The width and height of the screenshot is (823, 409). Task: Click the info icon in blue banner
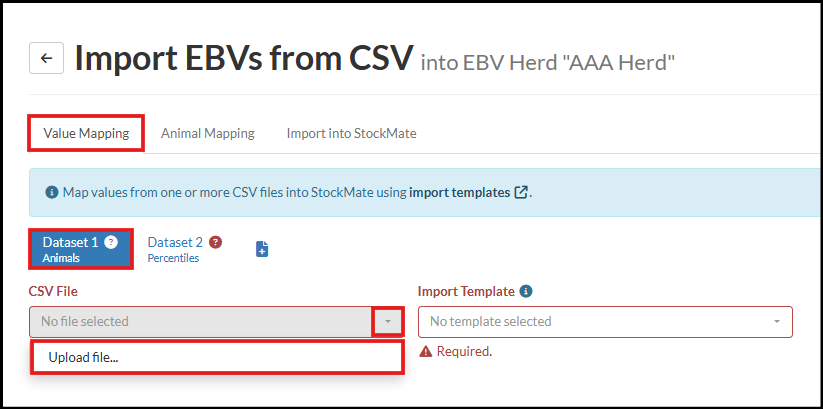(52, 192)
